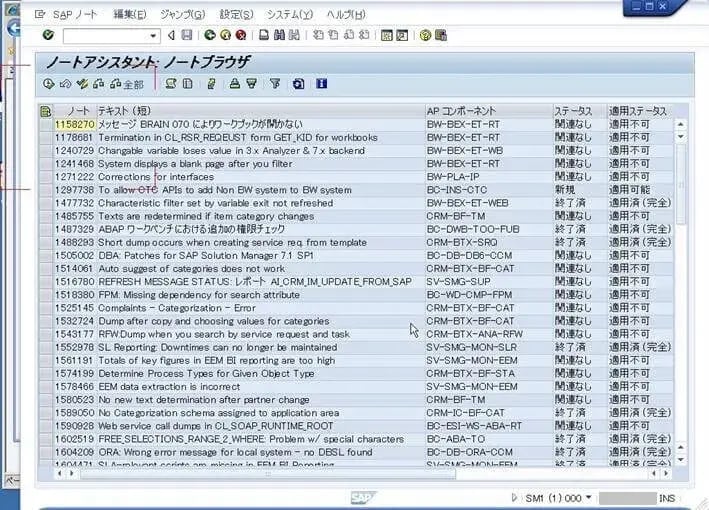Image resolution: width=709 pixels, height=510 pixels.
Task: Jump to the last page icon
Action: point(364,35)
